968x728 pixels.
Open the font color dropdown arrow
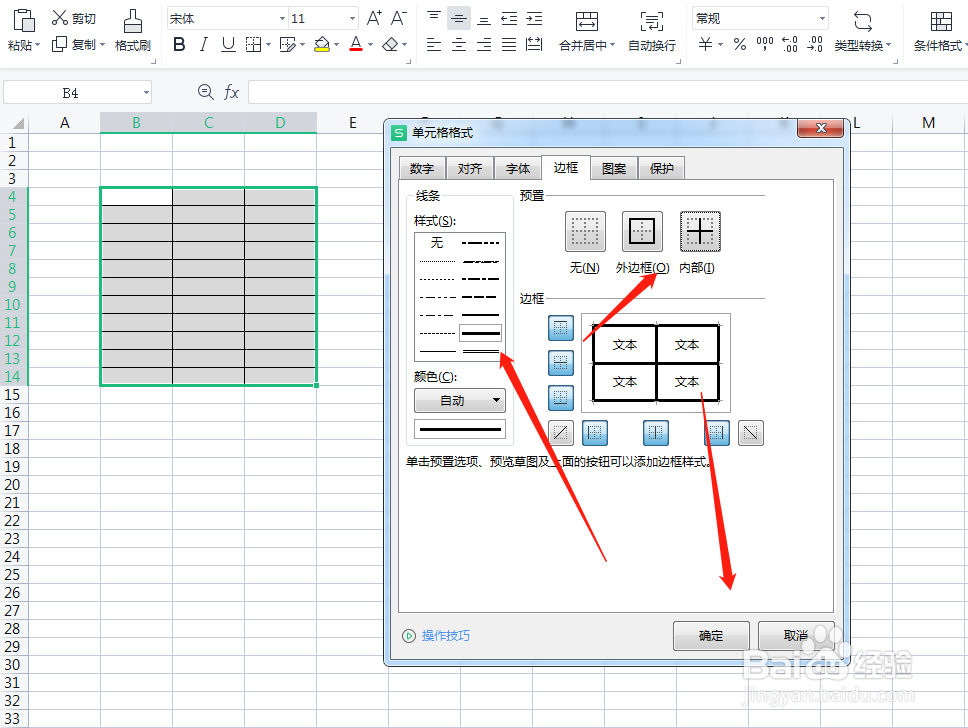pos(370,44)
